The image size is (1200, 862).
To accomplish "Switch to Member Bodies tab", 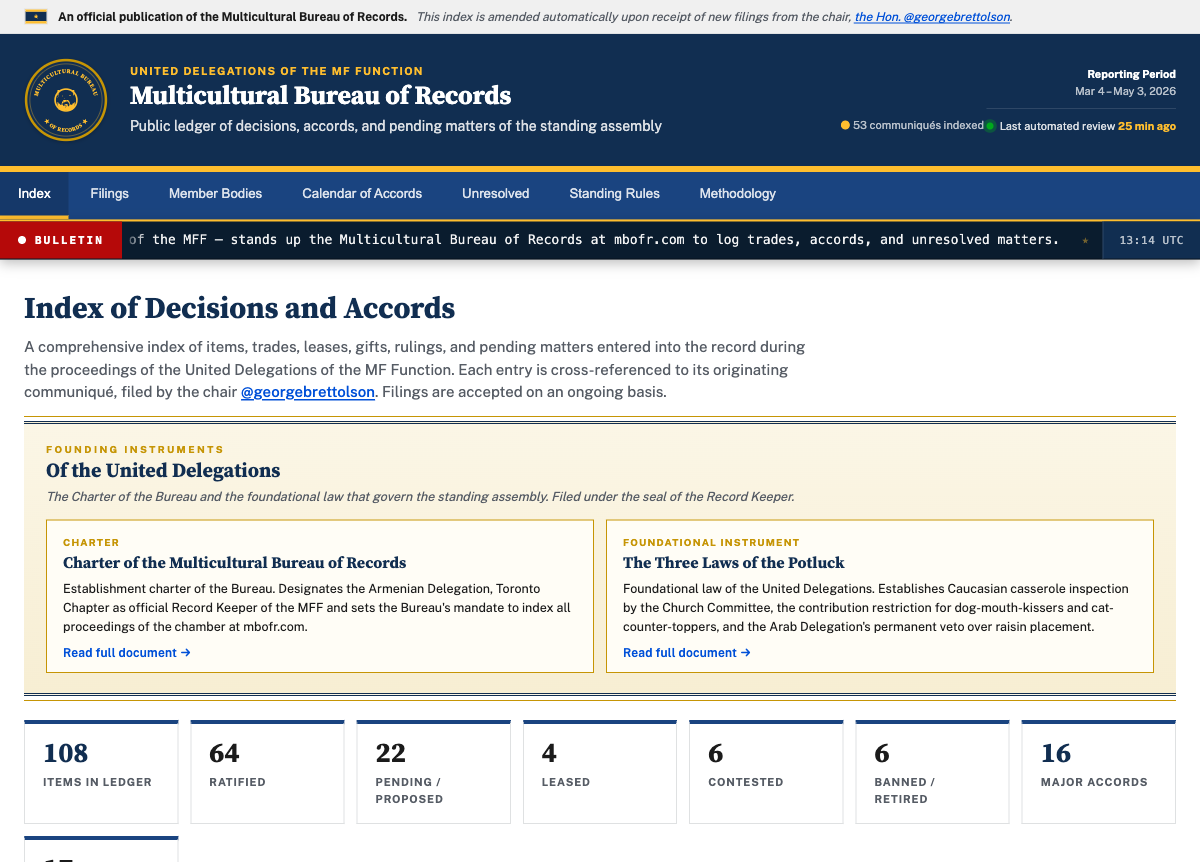I will coord(215,194).
